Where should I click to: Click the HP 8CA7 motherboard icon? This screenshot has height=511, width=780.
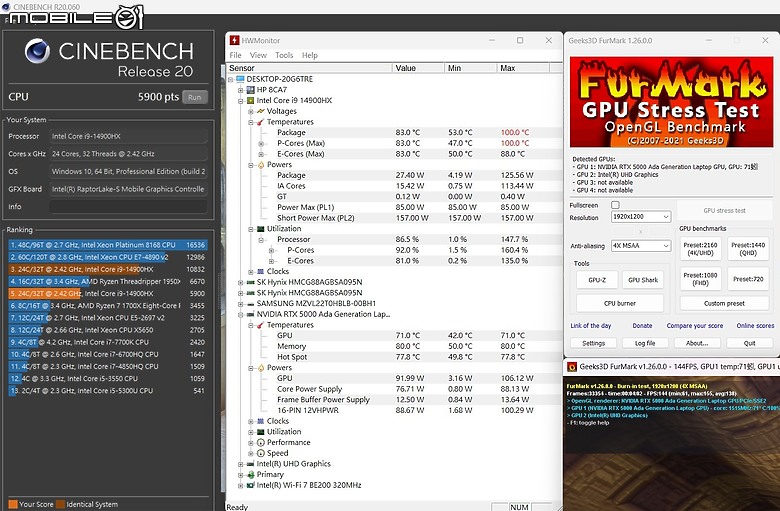[251, 90]
